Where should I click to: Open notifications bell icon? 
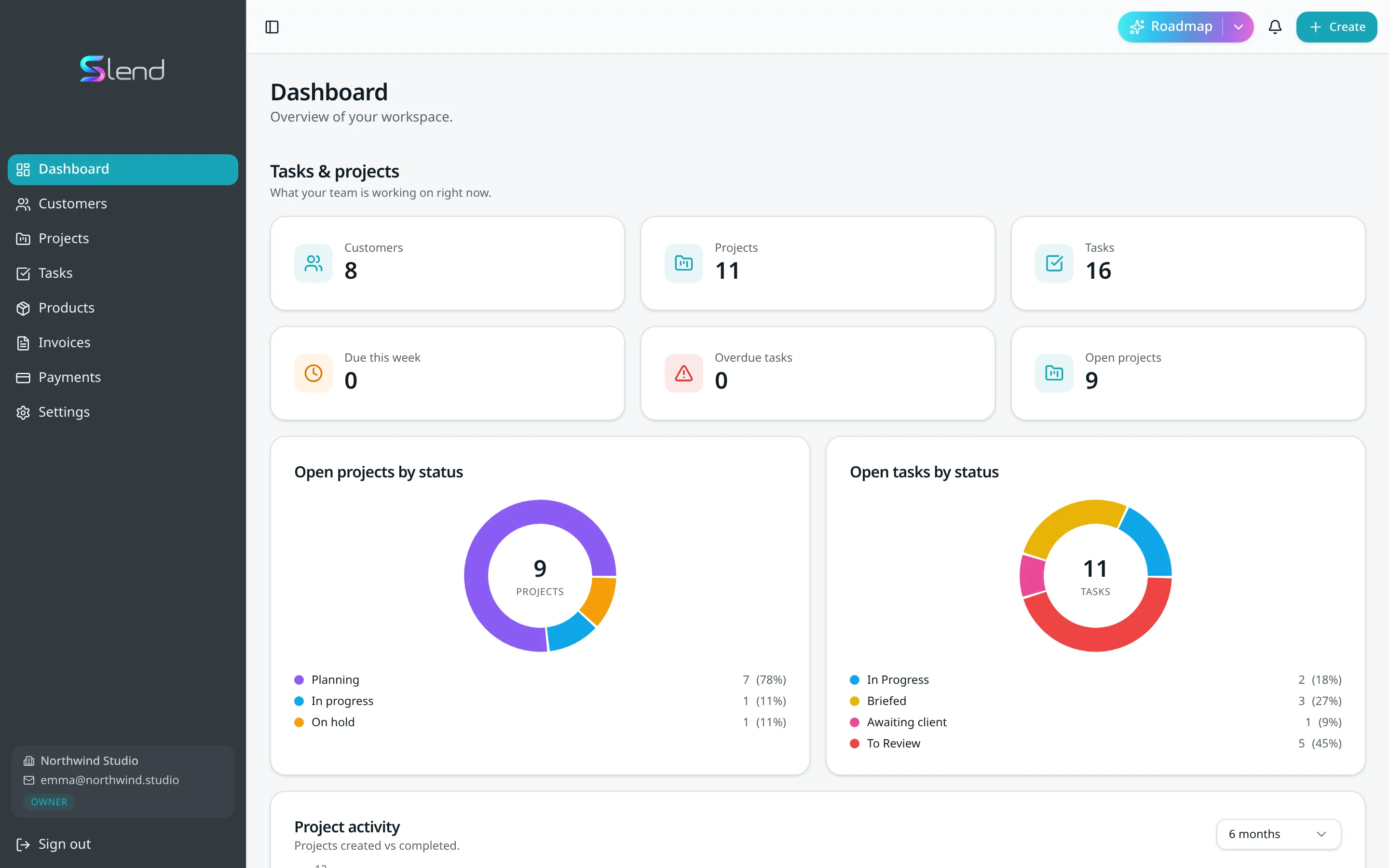click(1275, 27)
